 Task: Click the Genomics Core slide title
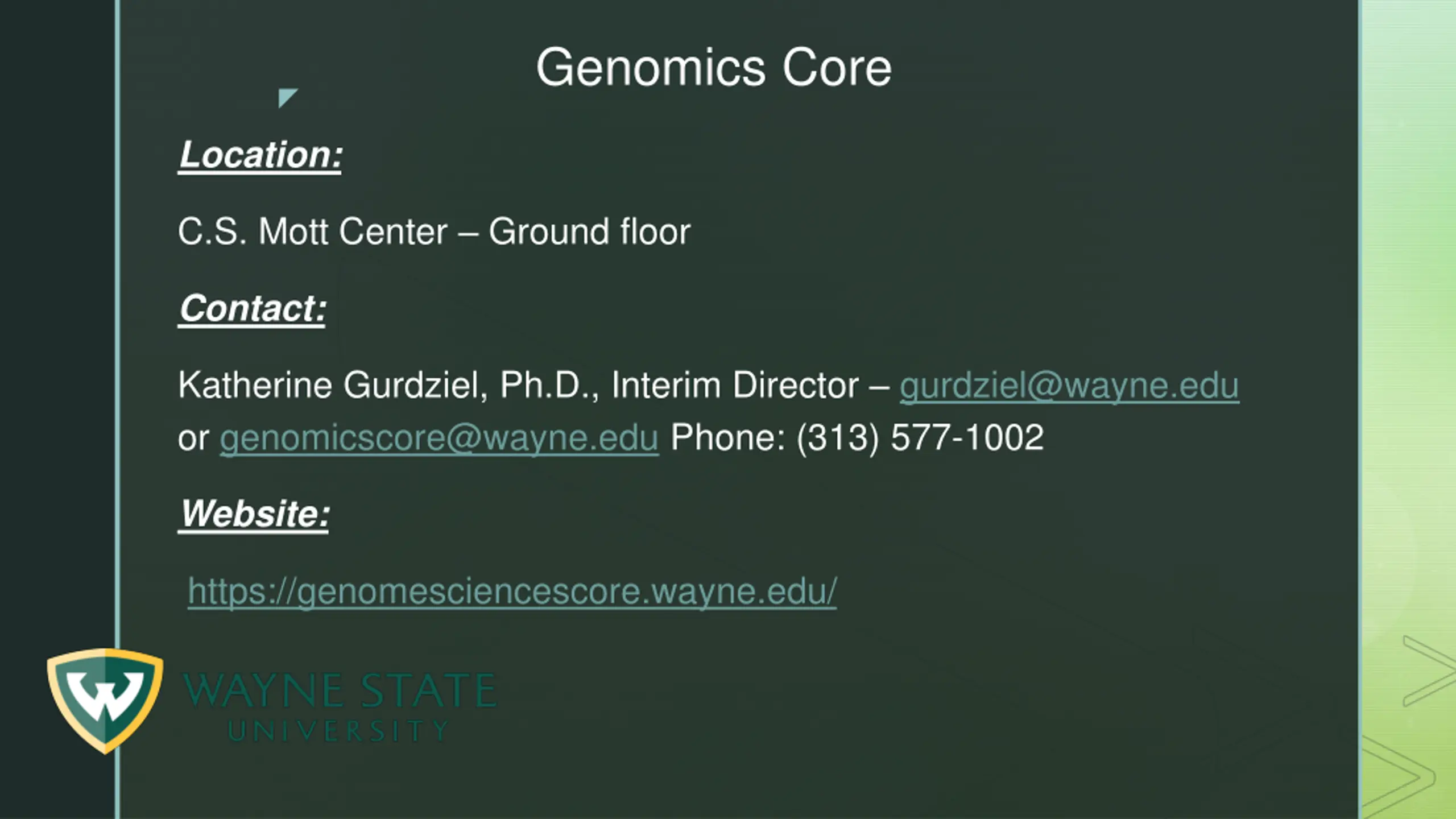click(x=714, y=68)
